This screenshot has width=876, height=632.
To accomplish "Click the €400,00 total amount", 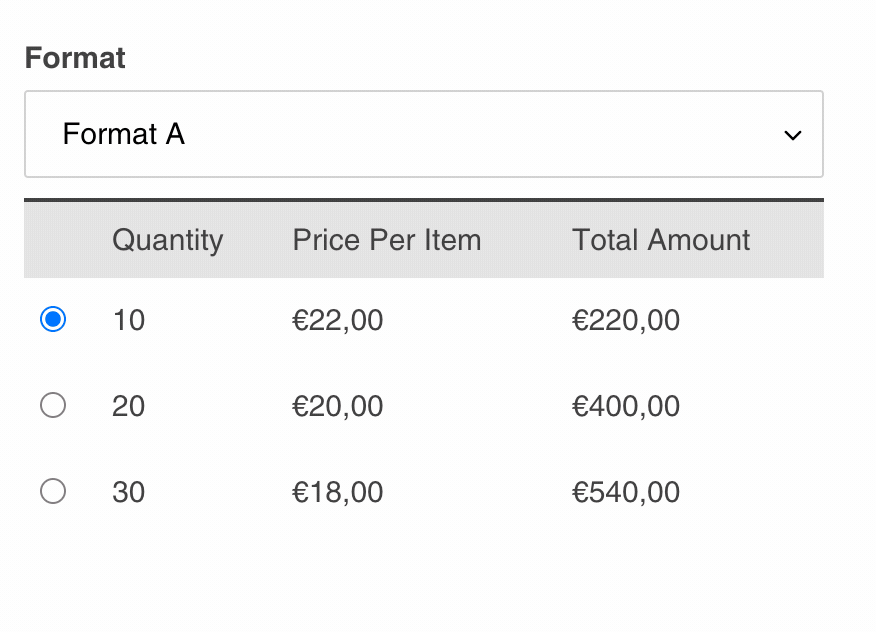I will [x=625, y=406].
